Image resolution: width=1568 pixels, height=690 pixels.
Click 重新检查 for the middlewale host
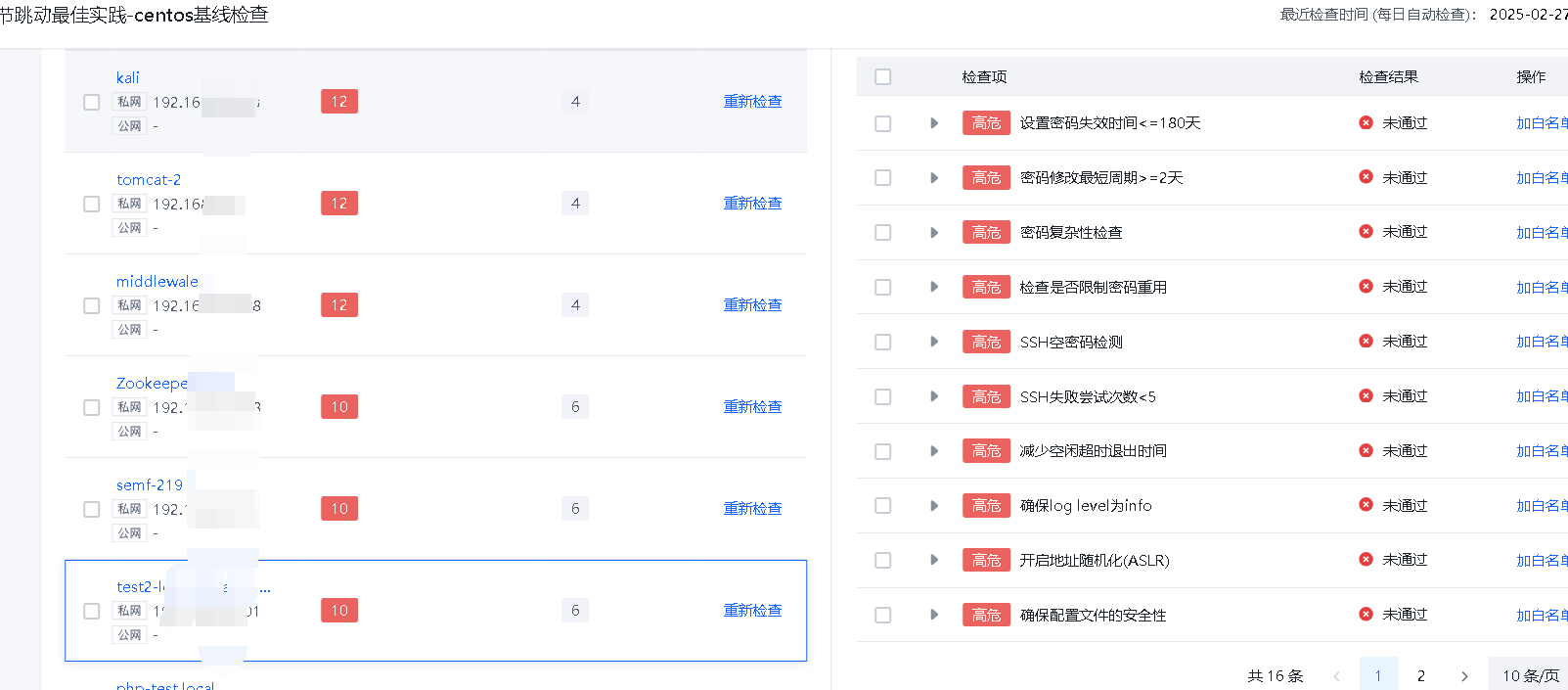pos(752,305)
